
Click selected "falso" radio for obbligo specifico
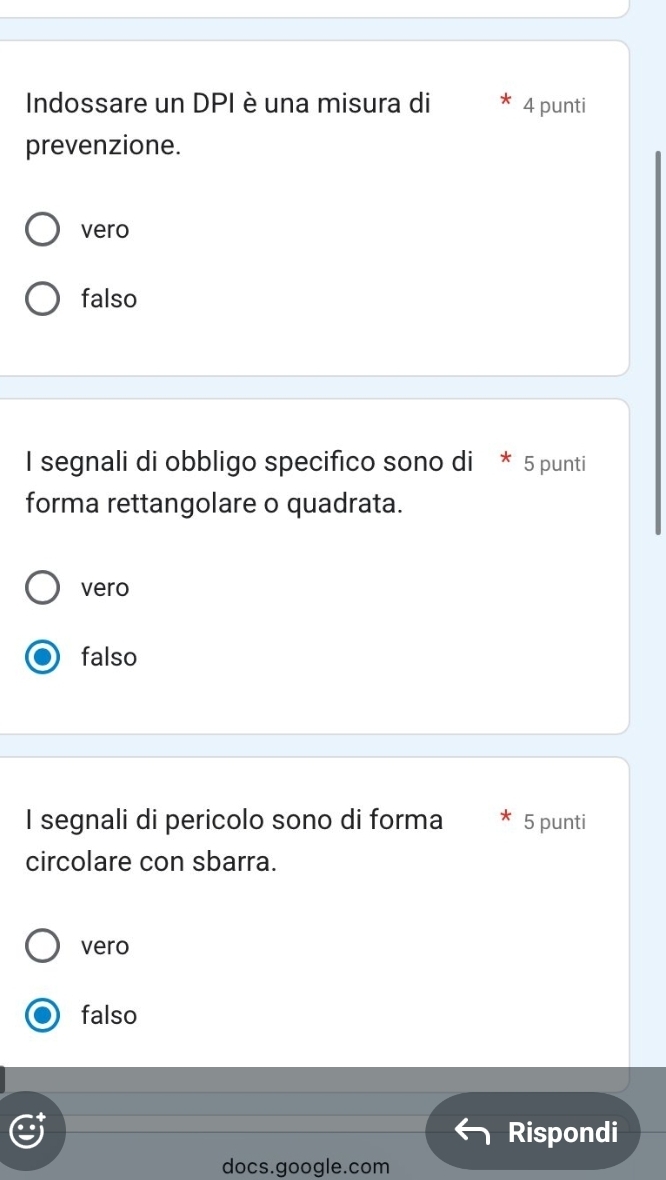[x=42, y=658]
